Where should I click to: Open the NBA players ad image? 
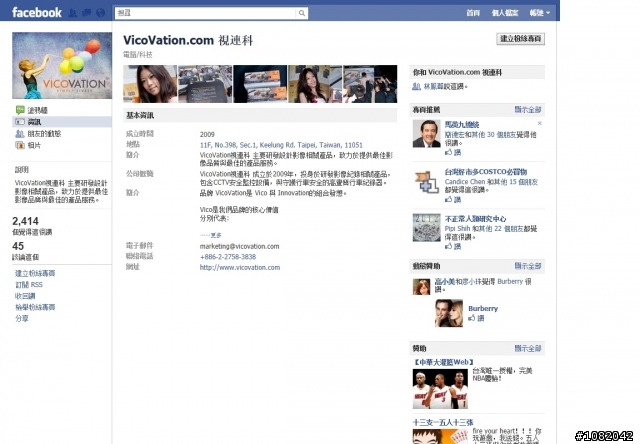[x=440, y=389]
